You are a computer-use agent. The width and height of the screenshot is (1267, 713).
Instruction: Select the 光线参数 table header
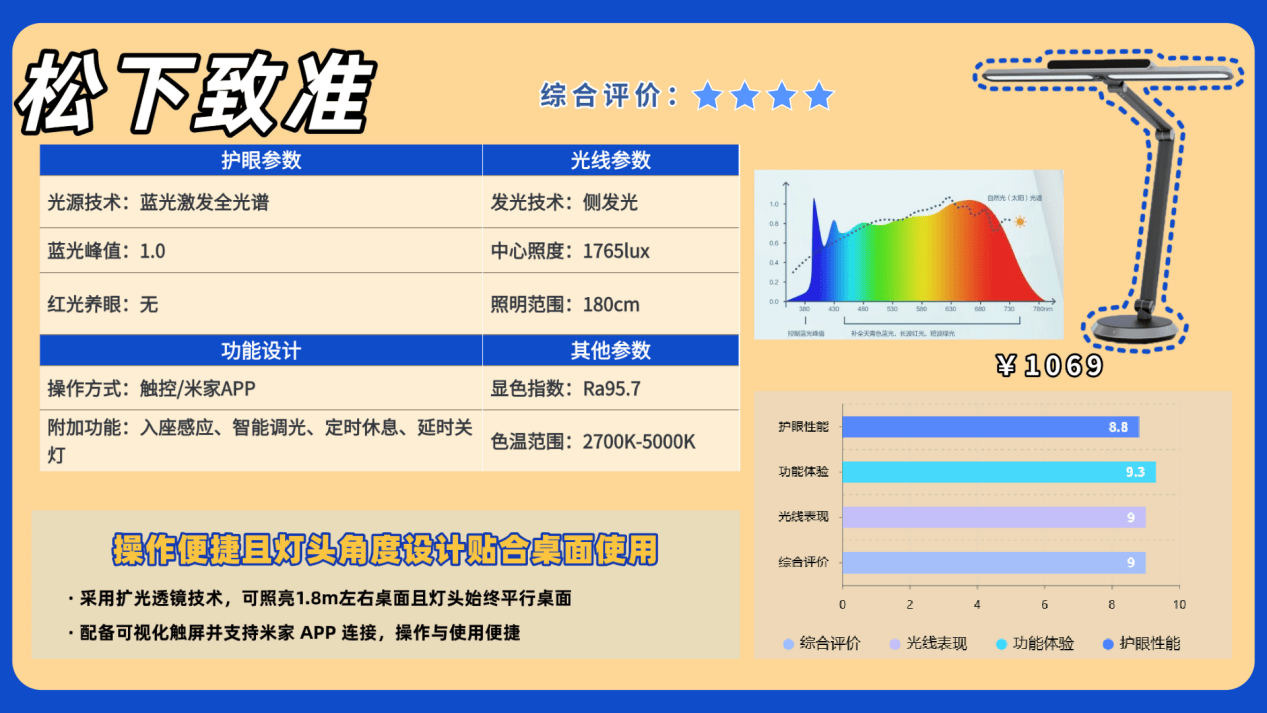coord(610,160)
